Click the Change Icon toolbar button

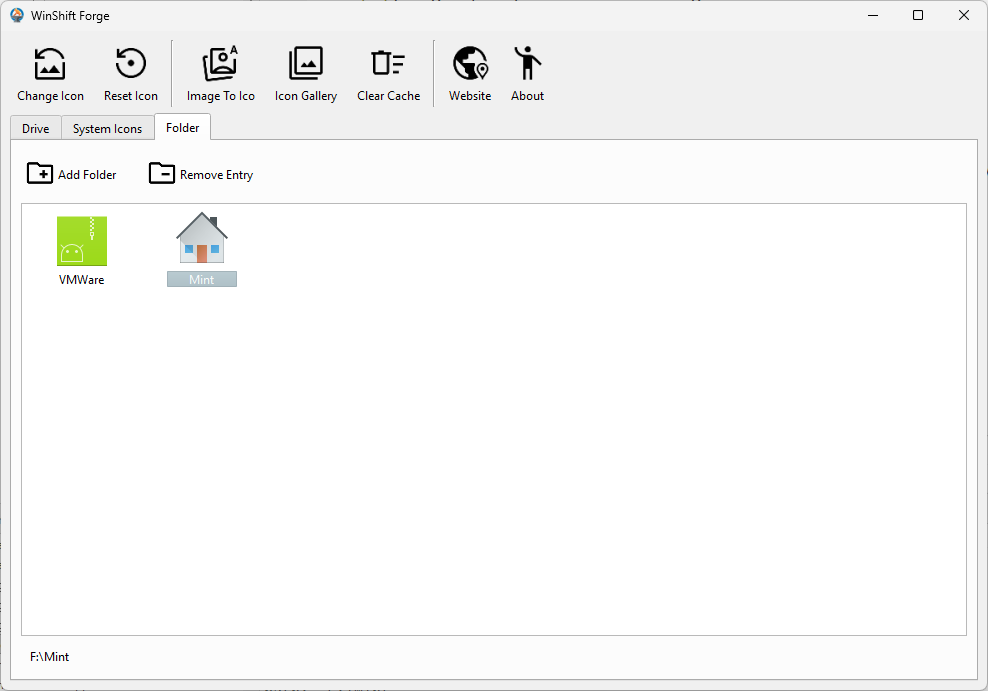click(x=50, y=74)
